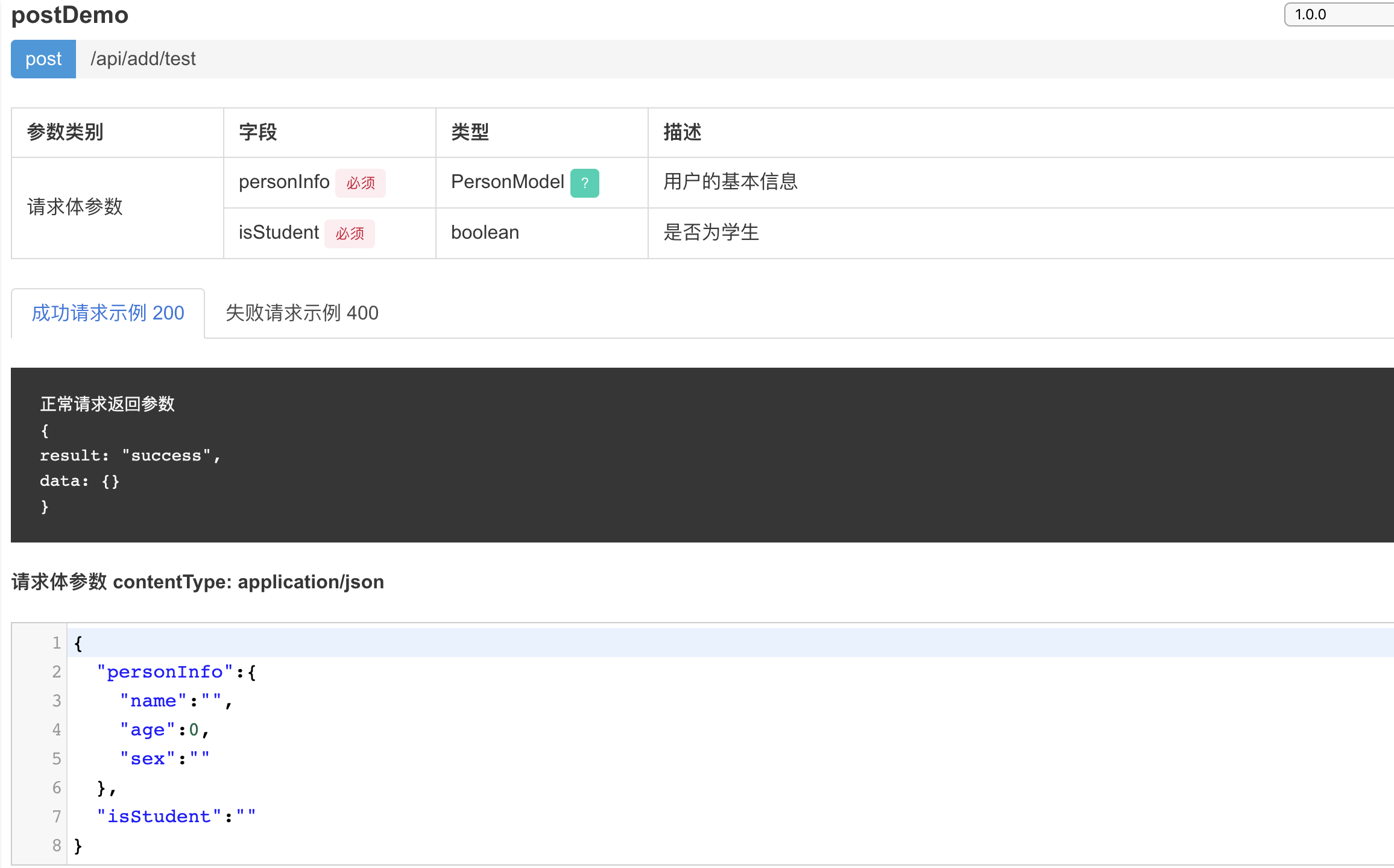Click the 描述 column header
Image resolution: width=1394 pixels, height=868 pixels.
click(x=682, y=133)
